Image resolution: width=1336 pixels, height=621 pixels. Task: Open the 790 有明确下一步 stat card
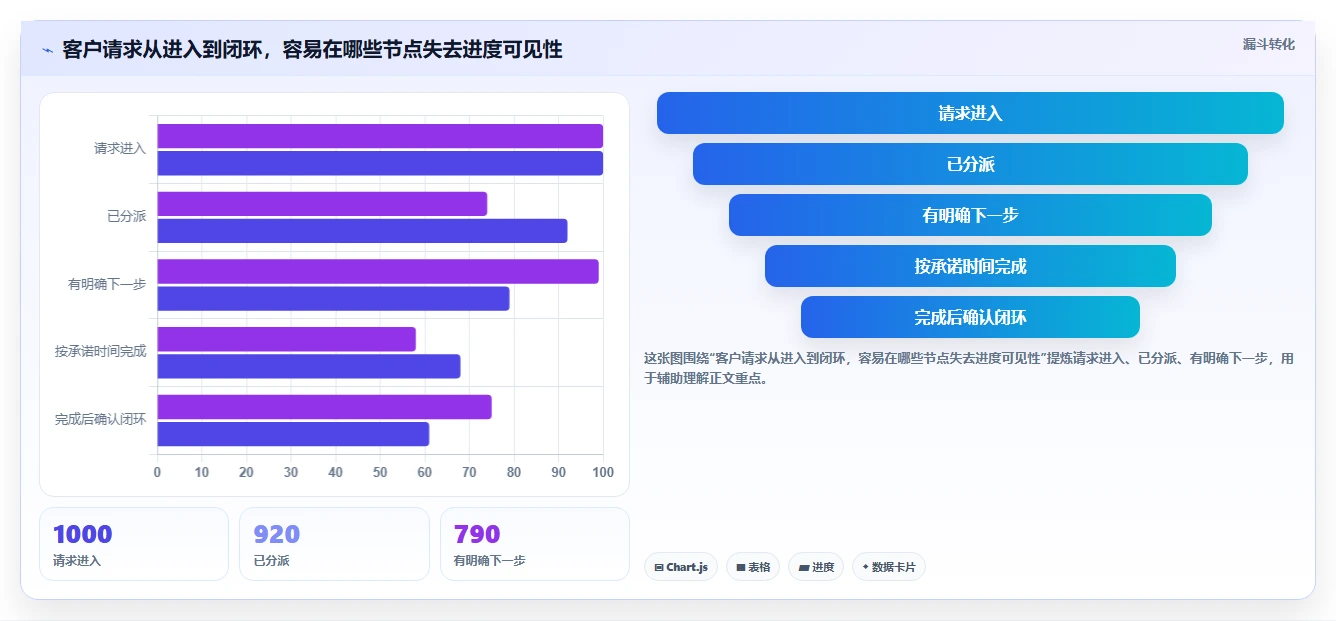tap(535, 544)
